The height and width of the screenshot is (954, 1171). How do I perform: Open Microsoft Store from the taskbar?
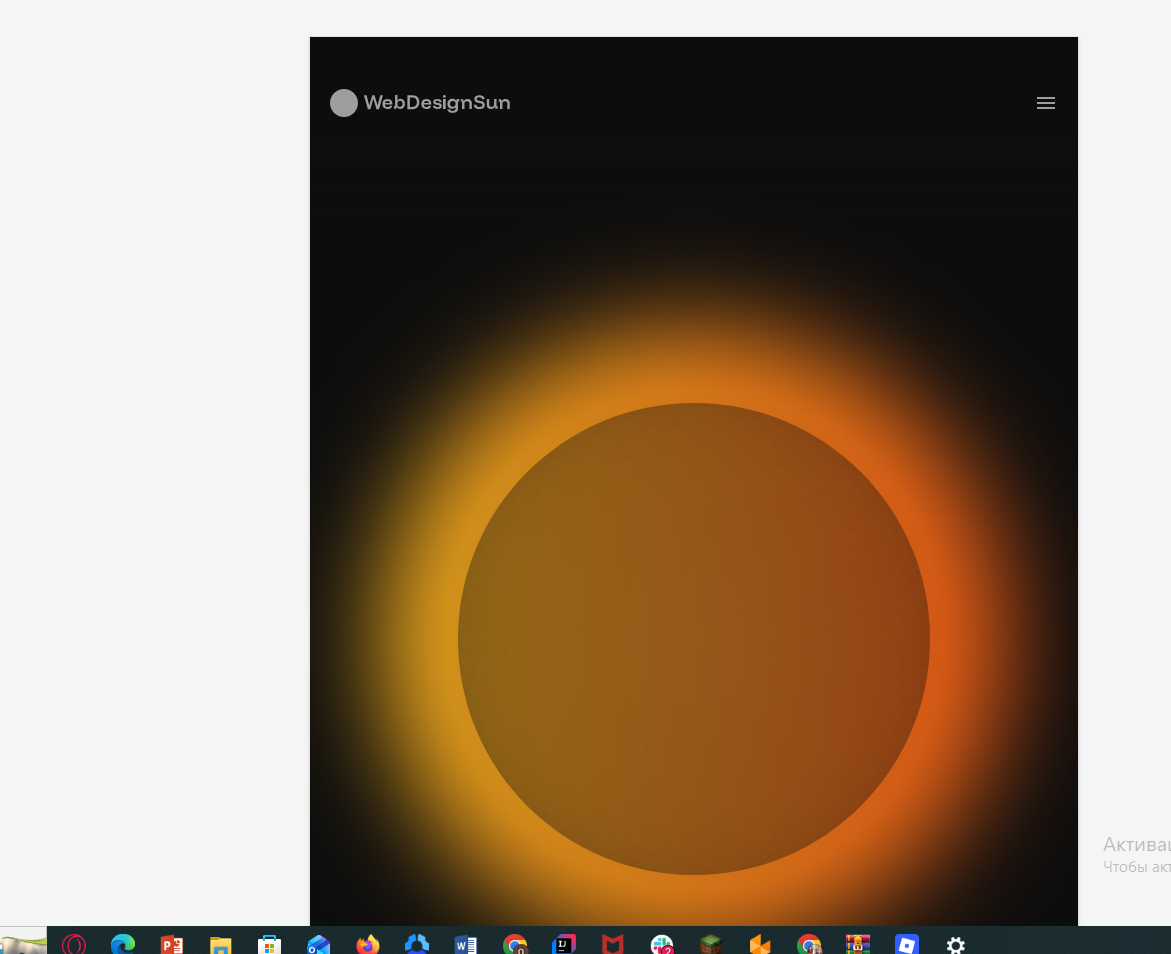270,944
